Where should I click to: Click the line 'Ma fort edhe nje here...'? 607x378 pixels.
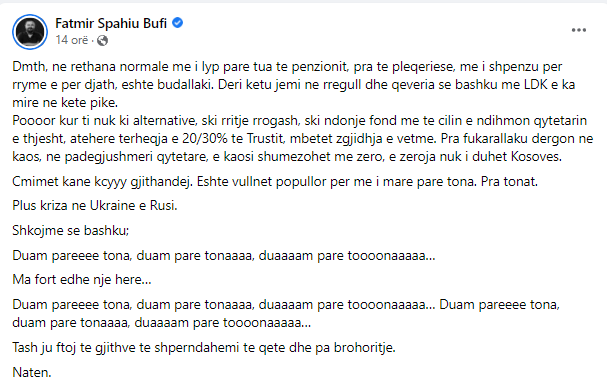[x=82, y=279]
